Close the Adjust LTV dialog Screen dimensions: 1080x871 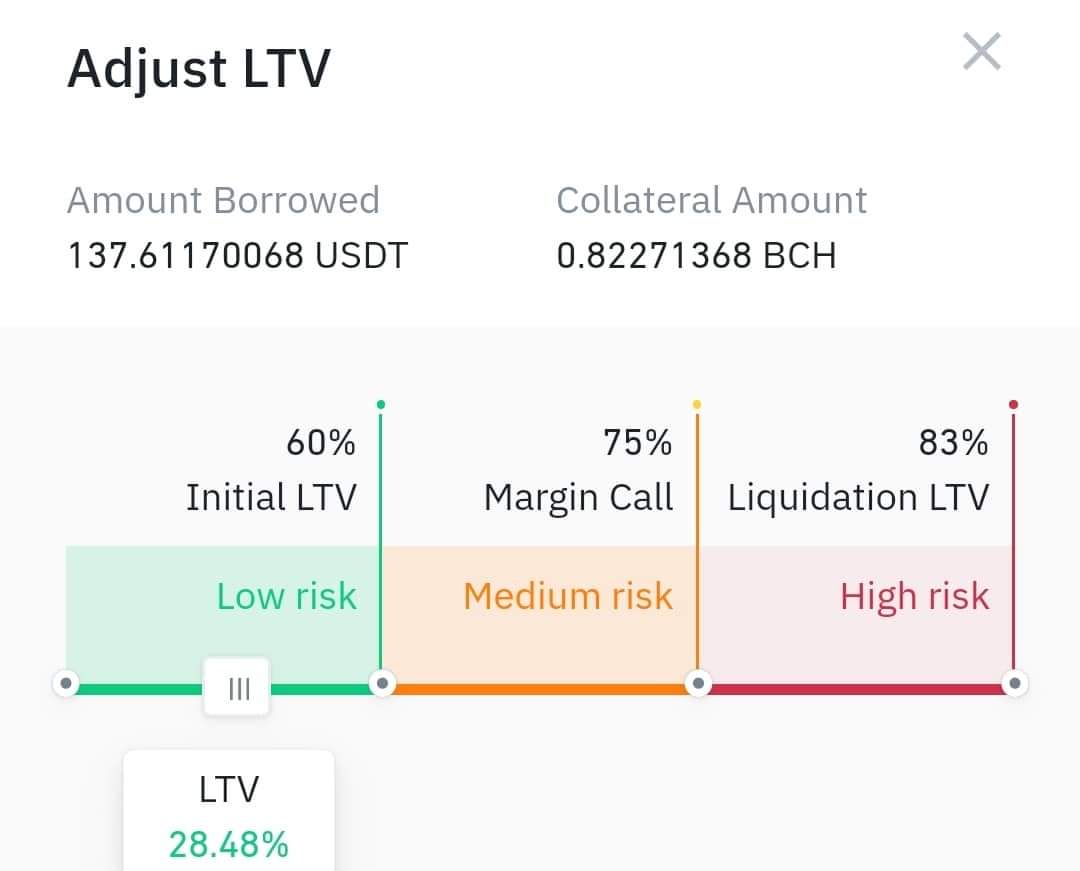[x=982, y=52]
